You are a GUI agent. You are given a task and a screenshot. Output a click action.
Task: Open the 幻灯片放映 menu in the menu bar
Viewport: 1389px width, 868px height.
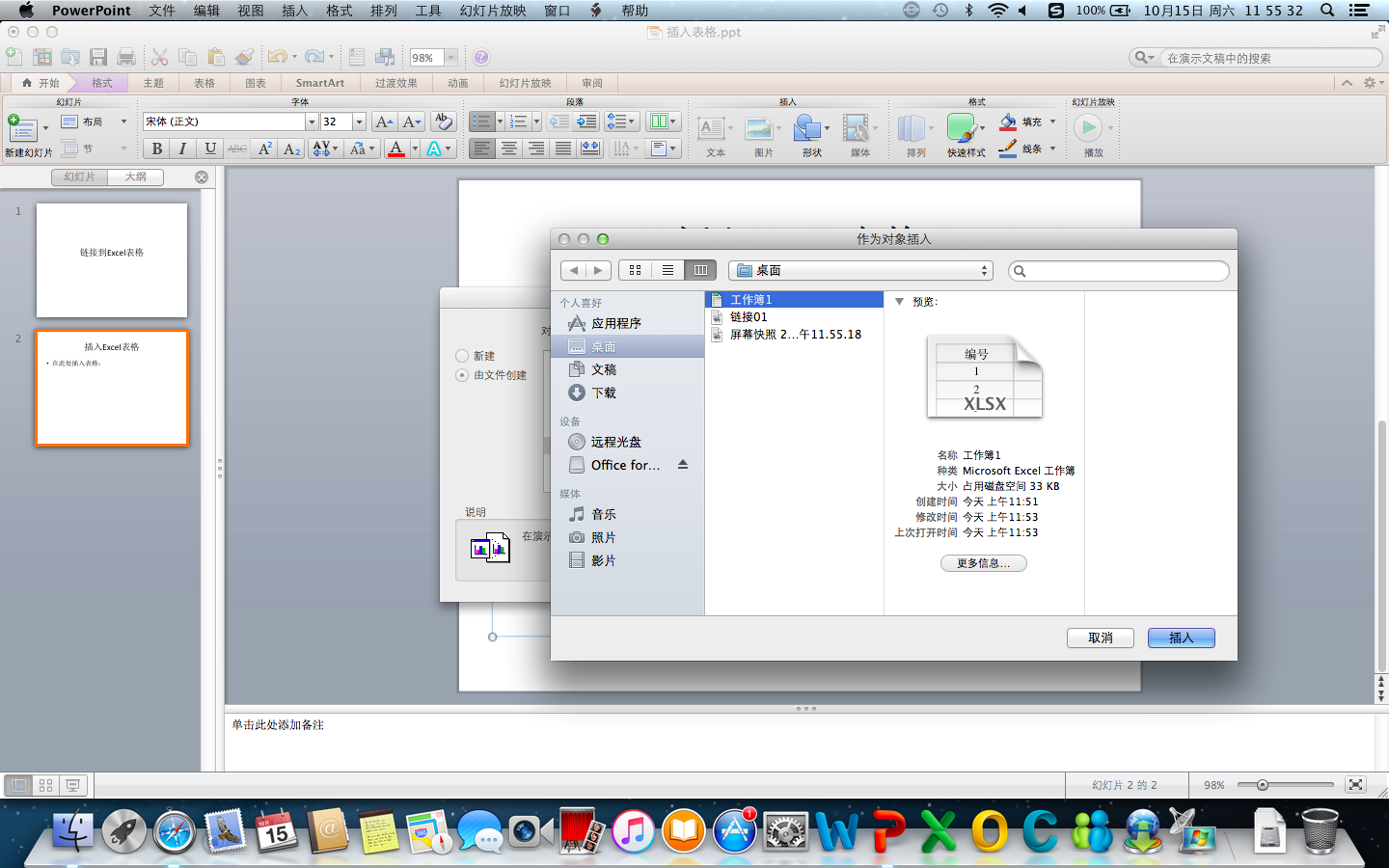[493, 11]
